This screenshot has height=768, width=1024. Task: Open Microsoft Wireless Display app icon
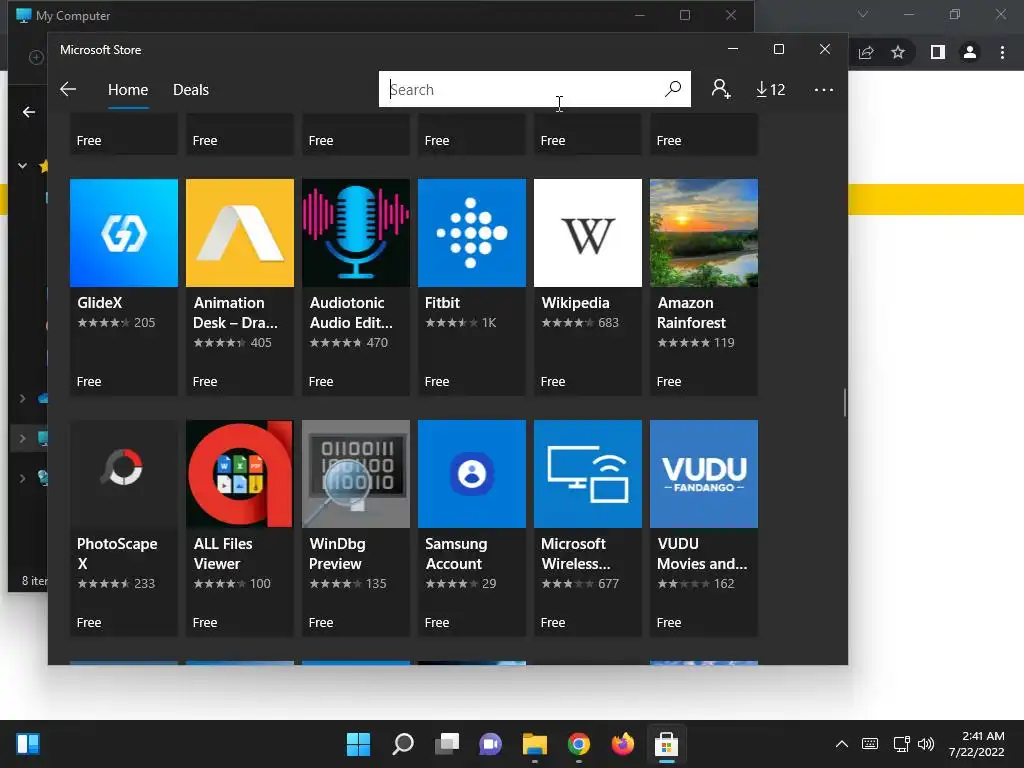click(588, 473)
